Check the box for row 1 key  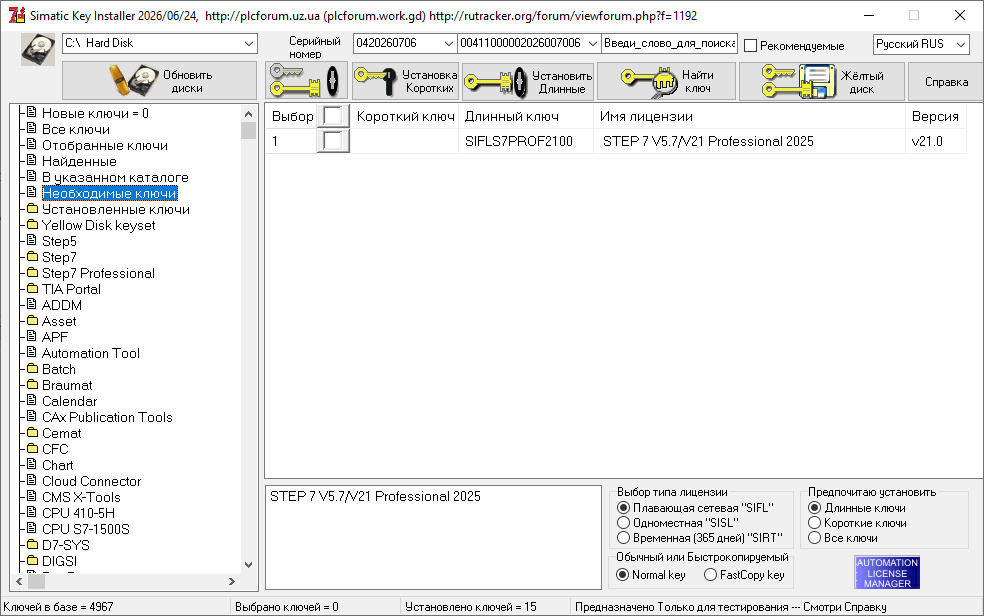click(x=333, y=141)
